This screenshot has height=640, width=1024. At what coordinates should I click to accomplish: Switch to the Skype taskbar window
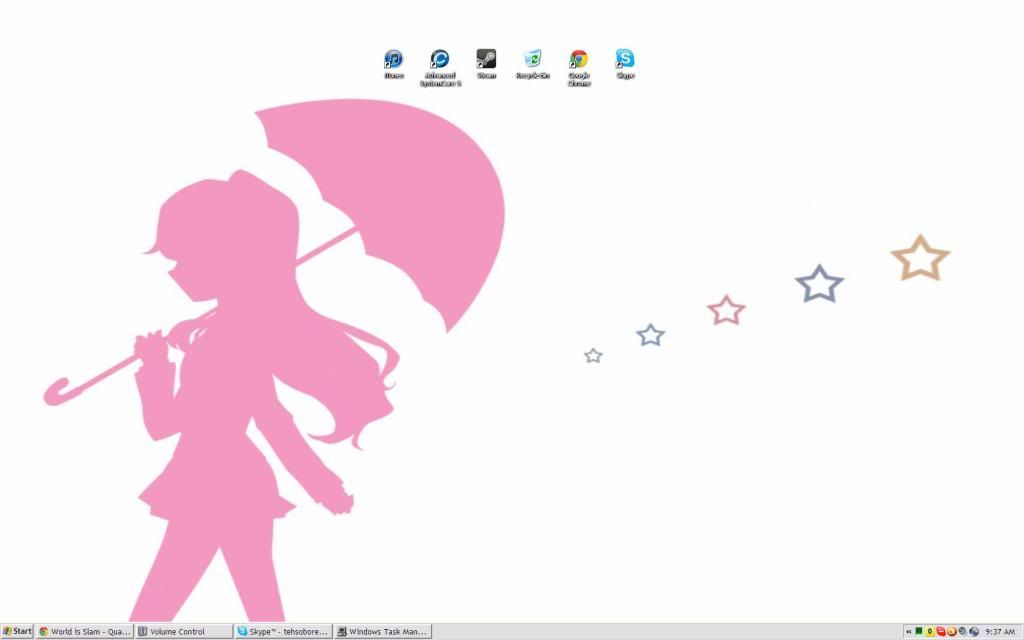[283, 632]
